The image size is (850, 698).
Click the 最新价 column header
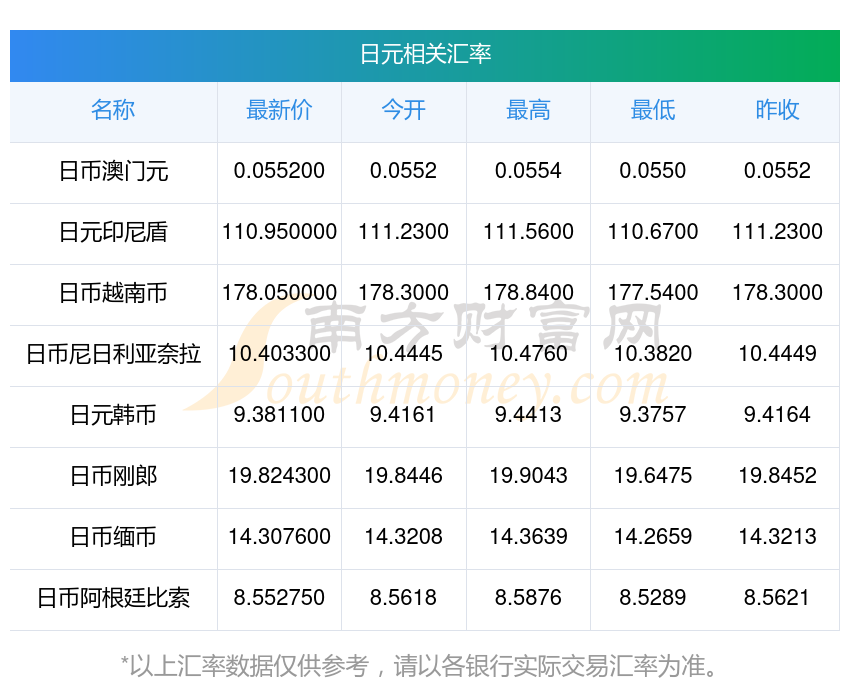pos(279,110)
